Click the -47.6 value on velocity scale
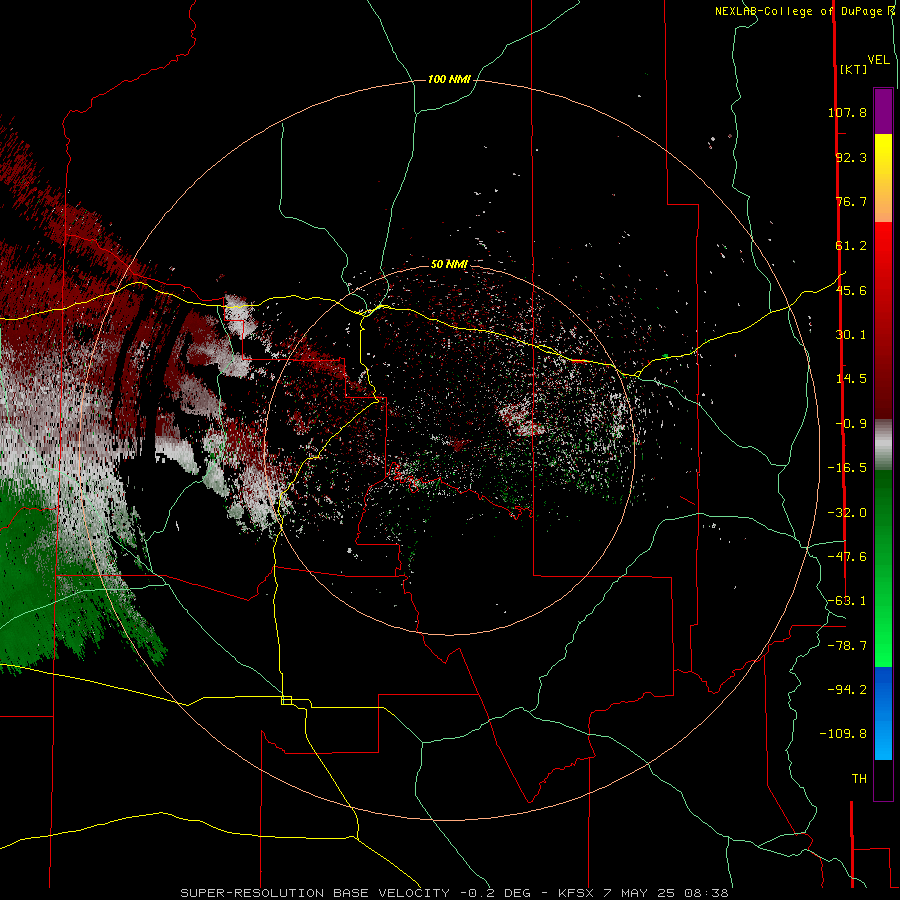This screenshot has height=900, width=900. coord(847,557)
